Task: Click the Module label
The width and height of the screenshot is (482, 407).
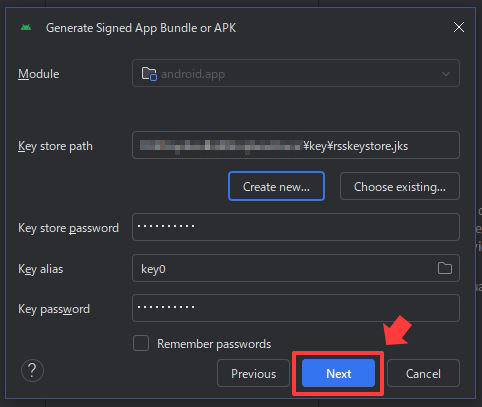Action: (x=39, y=74)
